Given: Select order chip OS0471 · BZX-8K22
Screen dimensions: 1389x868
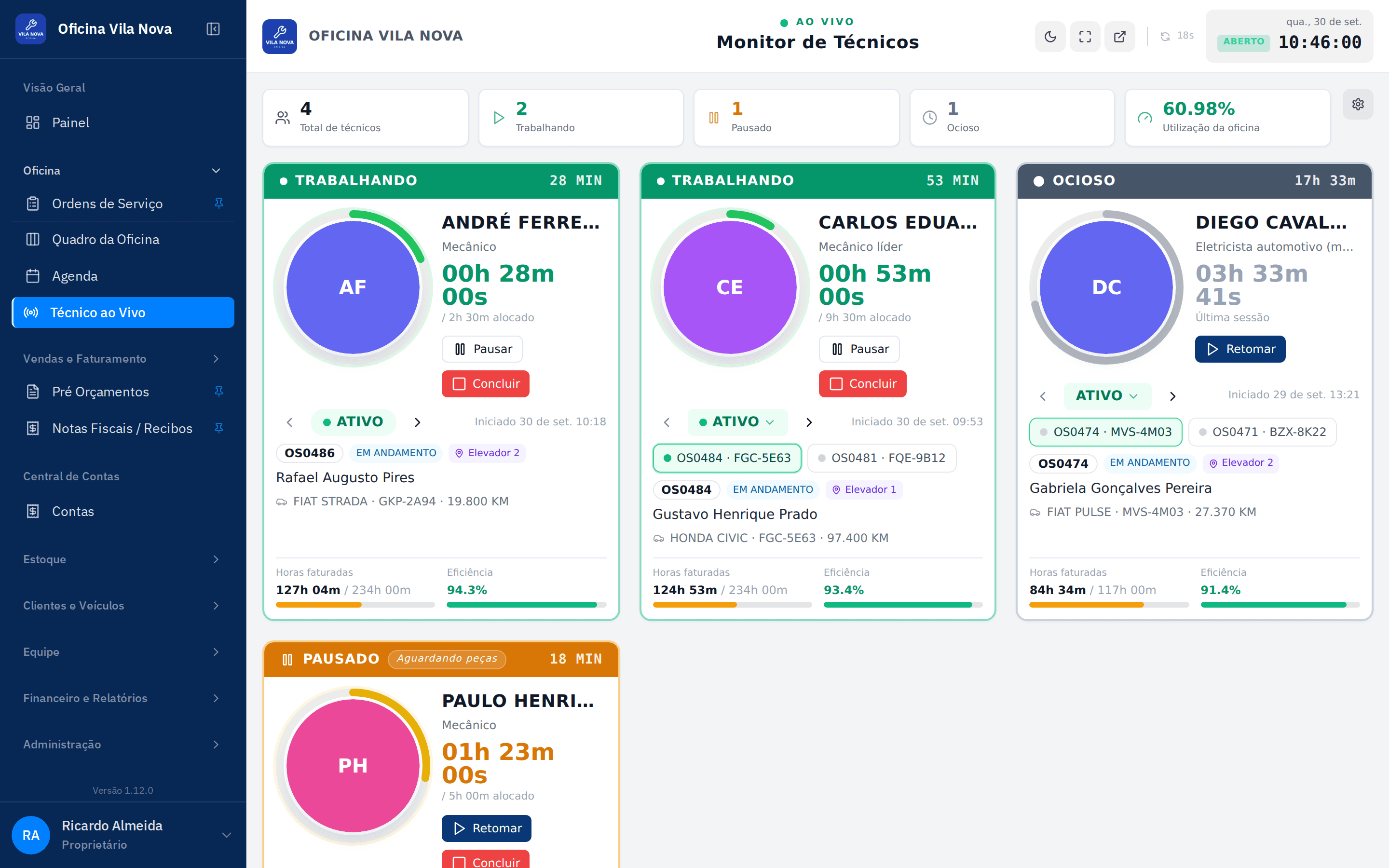Looking at the screenshot, I should [1262, 432].
